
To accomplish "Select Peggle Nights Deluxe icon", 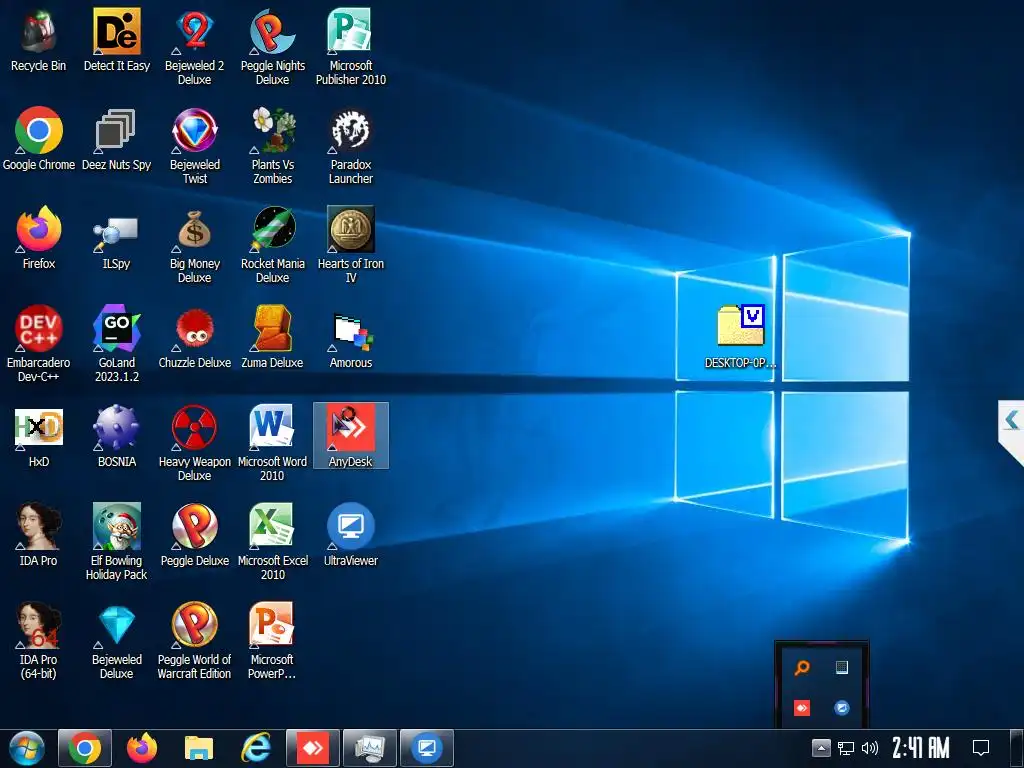I will (272, 47).
